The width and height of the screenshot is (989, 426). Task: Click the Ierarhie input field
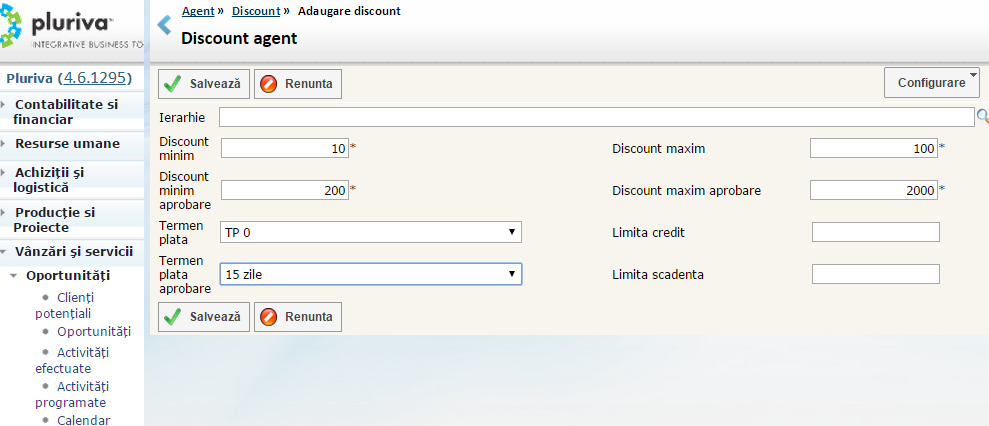tap(596, 118)
